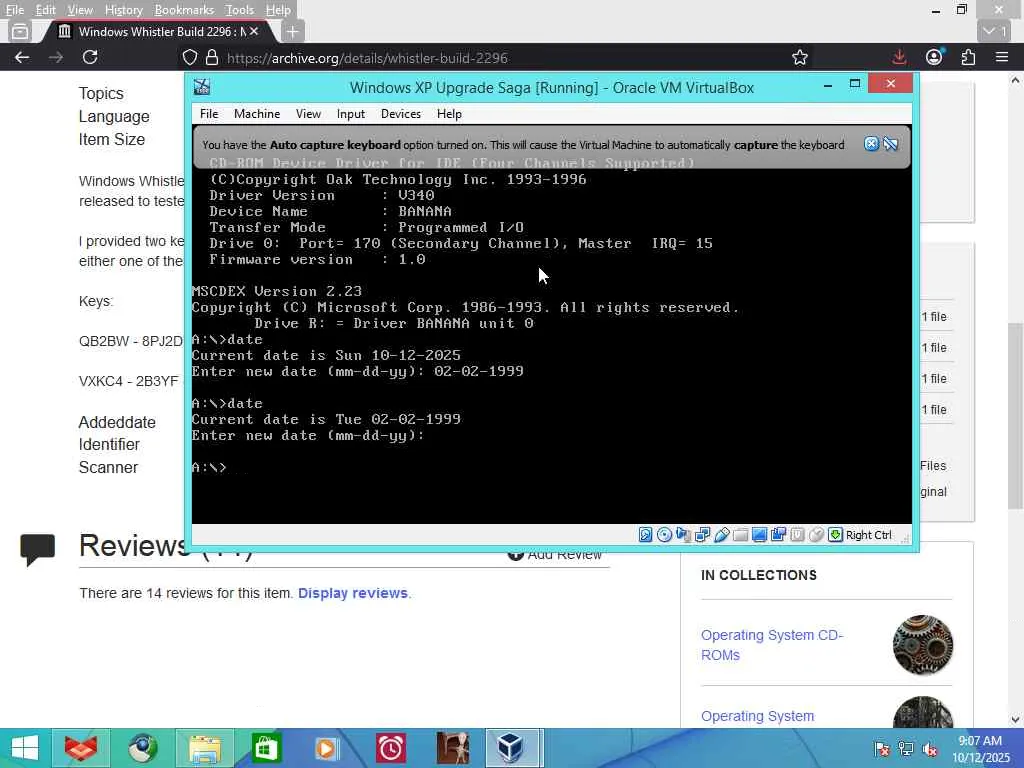The height and width of the screenshot is (768, 1024).
Task: Click the VirtualBox window title bar icon
Action: click(202, 87)
